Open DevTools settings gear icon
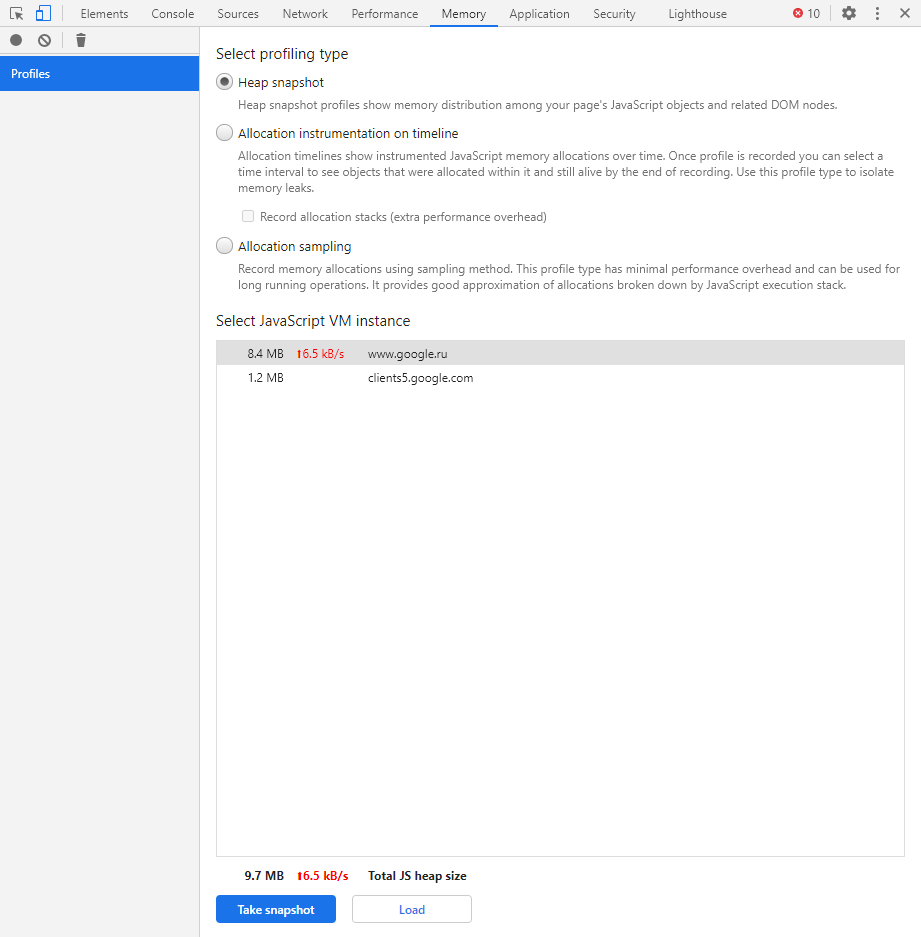The width and height of the screenshot is (921, 937). (849, 14)
